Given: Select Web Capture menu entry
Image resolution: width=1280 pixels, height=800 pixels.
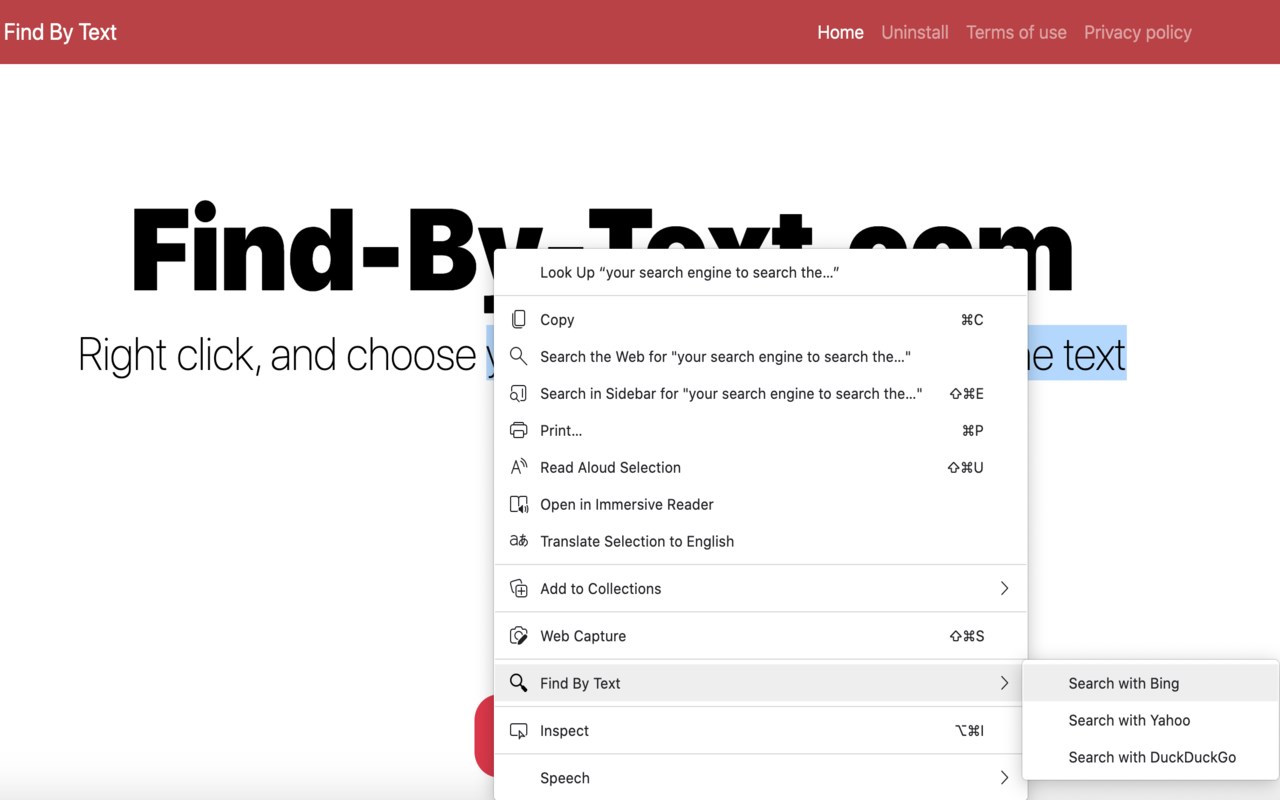Looking at the screenshot, I should (x=761, y=636).
